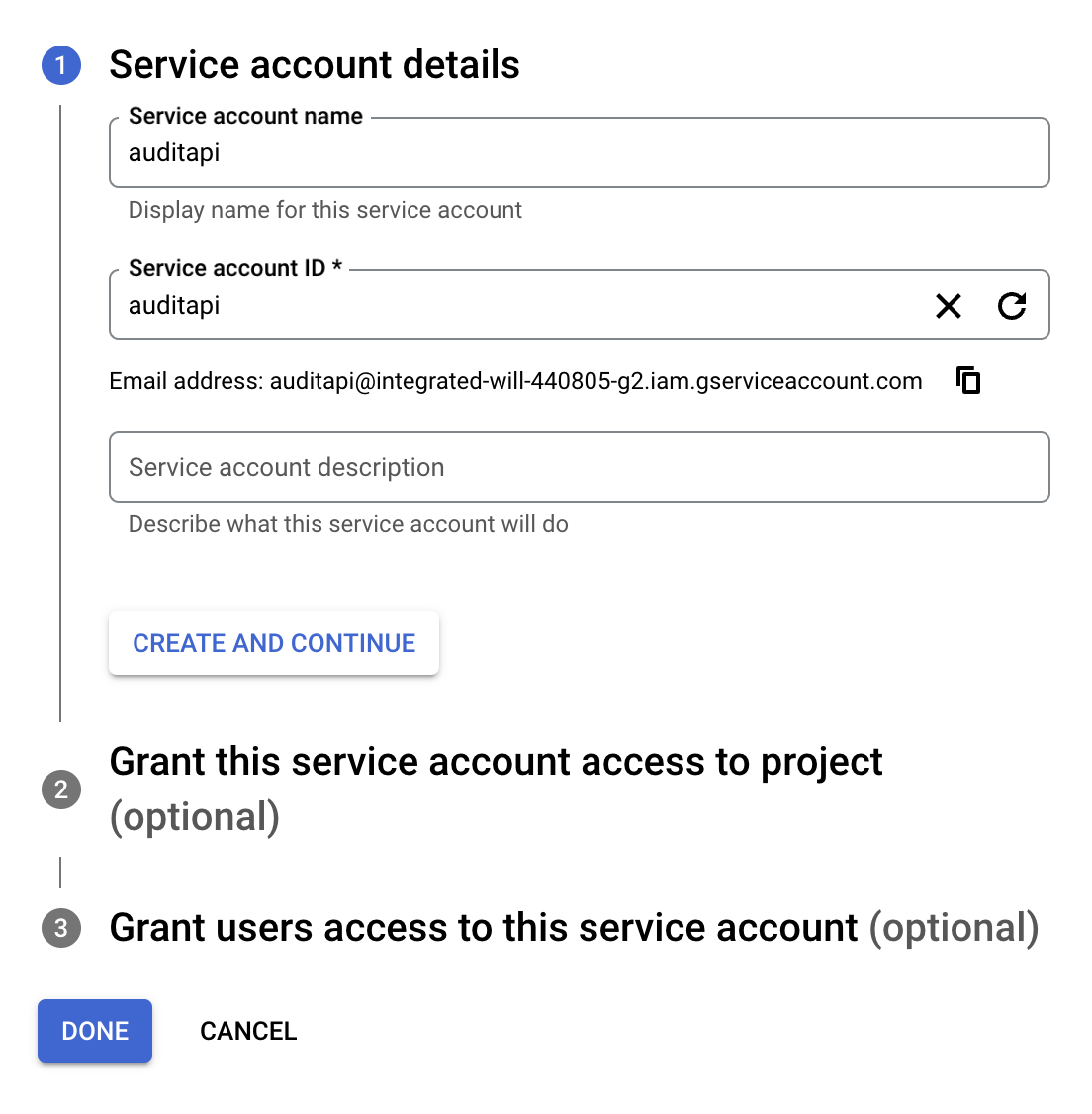Select the auditapi text in the ID field

pos(174,305)
